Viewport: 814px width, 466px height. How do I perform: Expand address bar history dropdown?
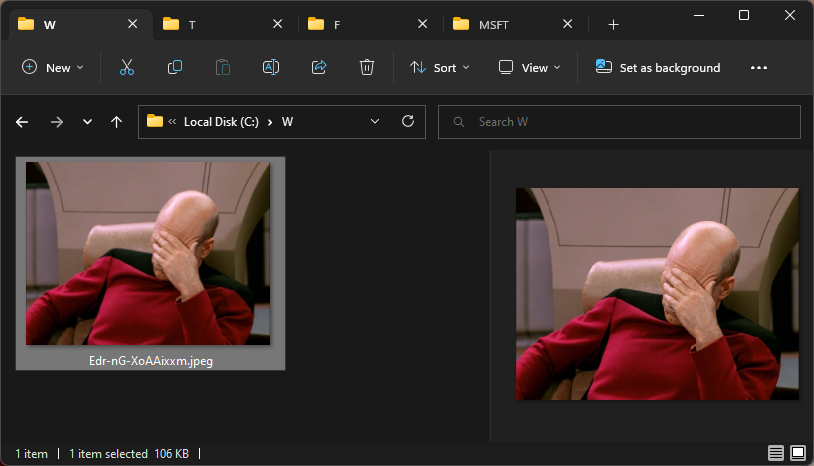tap(375, 121)
